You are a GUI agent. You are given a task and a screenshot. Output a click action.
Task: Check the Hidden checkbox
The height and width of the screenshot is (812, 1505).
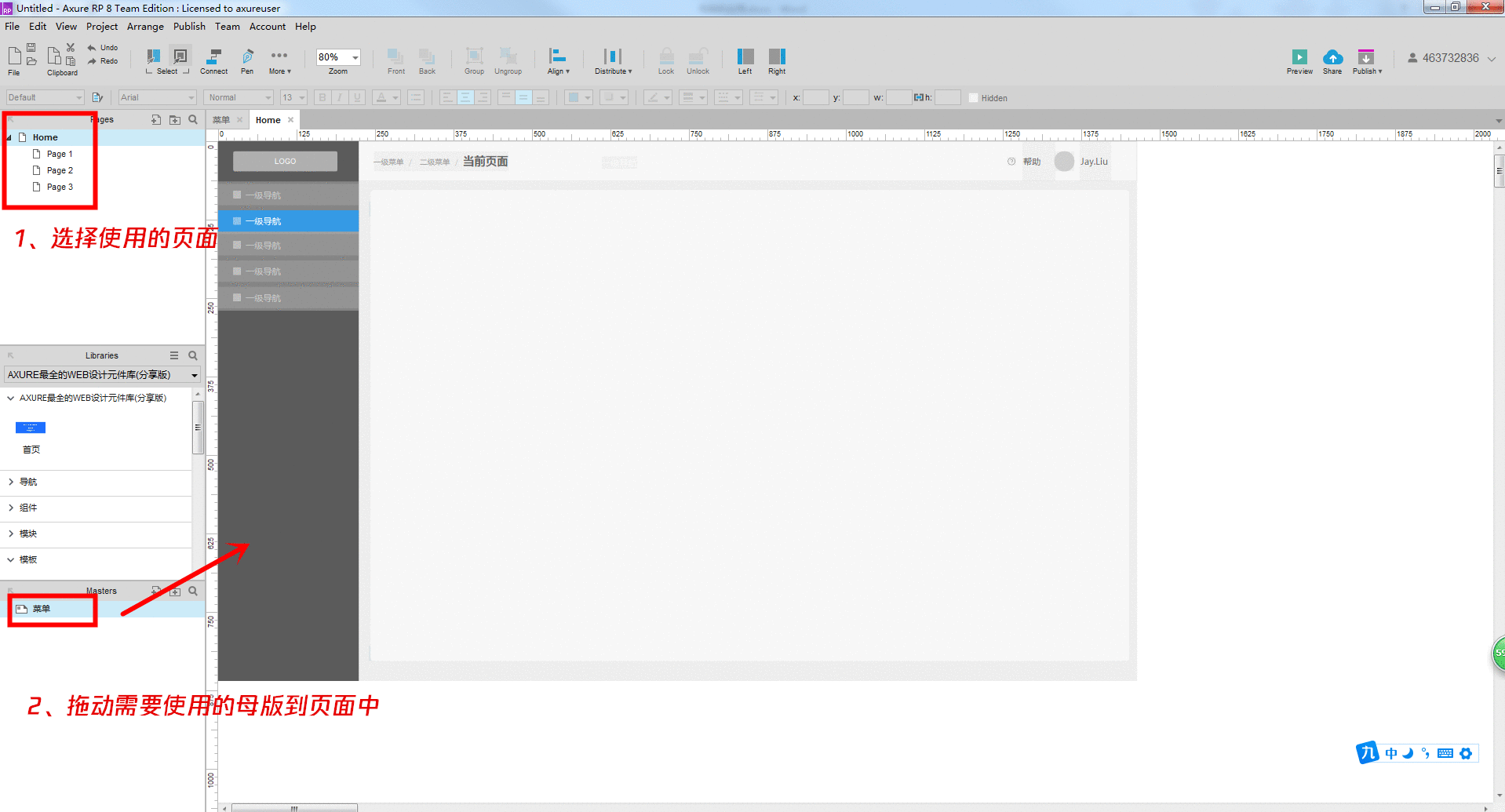tap(974, 98)
